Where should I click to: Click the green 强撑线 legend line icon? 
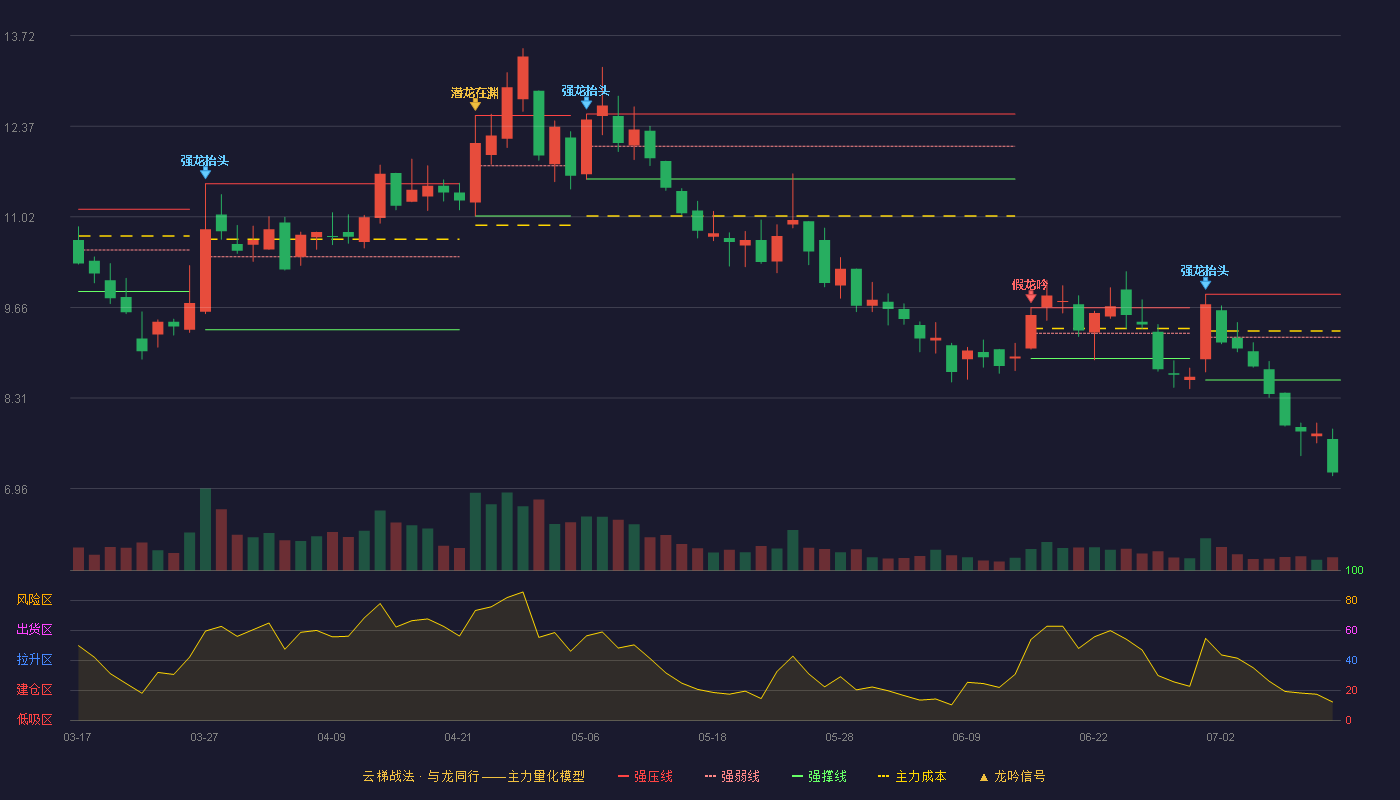click(797, 776)
